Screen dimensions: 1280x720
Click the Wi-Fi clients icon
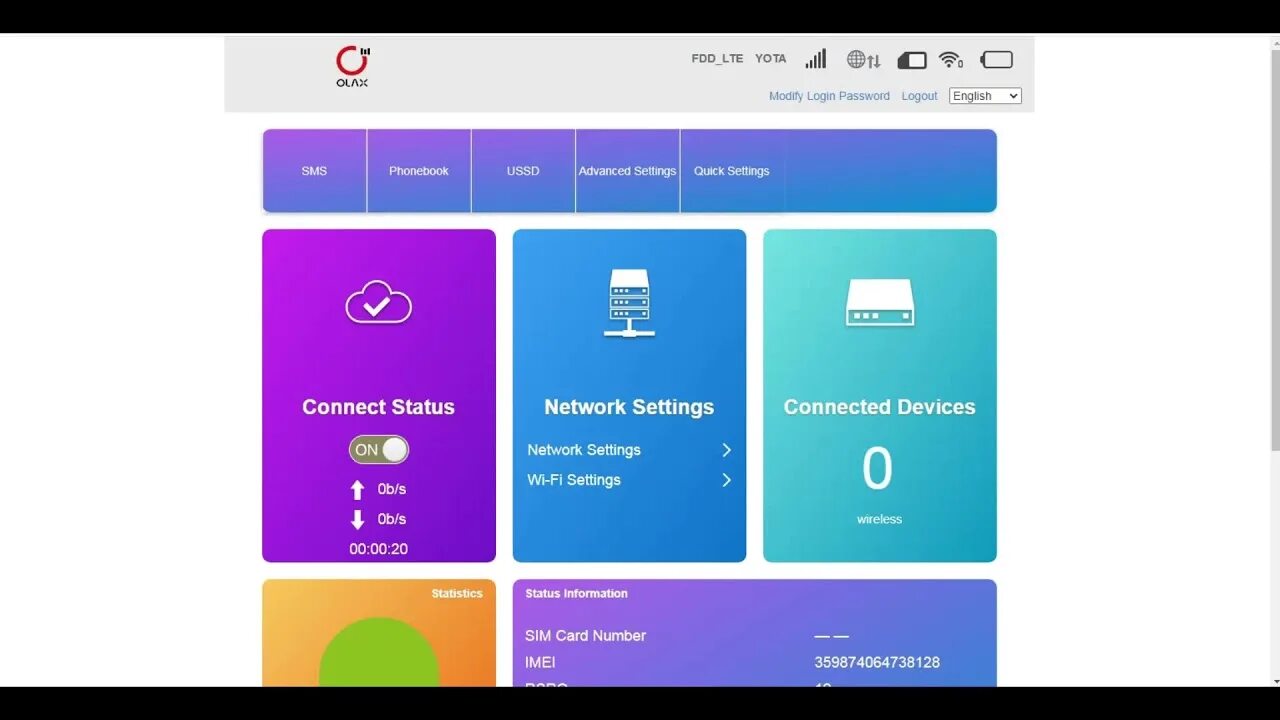[x=951, y=60]
